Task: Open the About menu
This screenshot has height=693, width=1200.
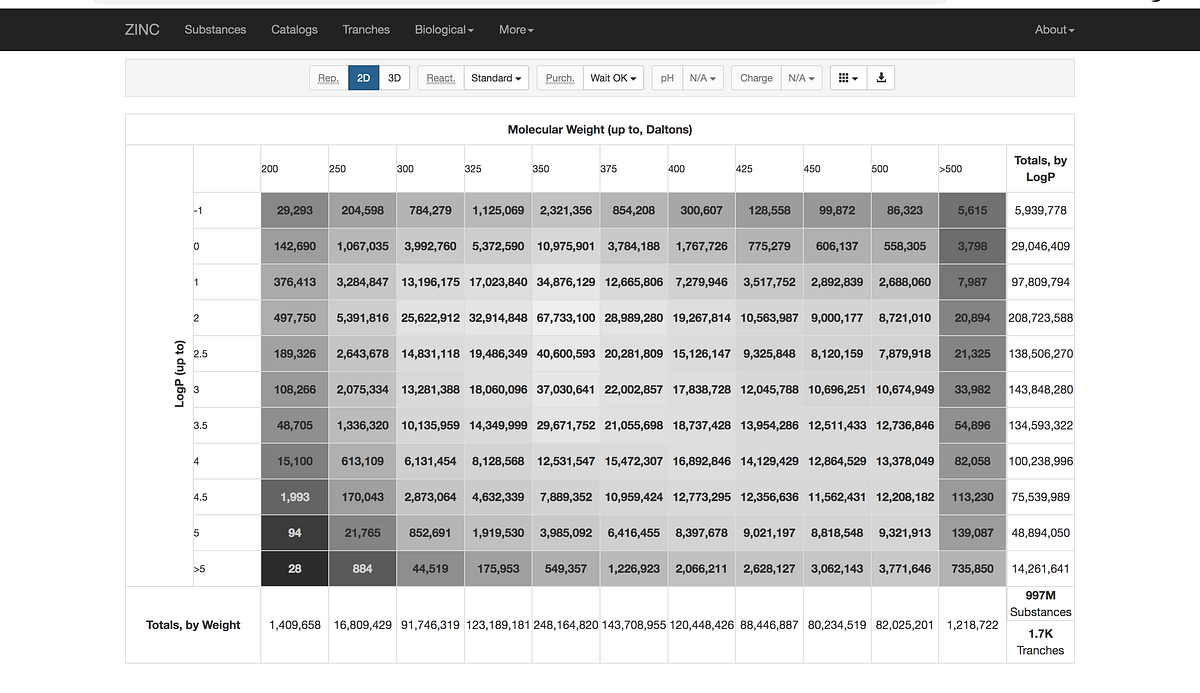Action: click(1053, 29)
